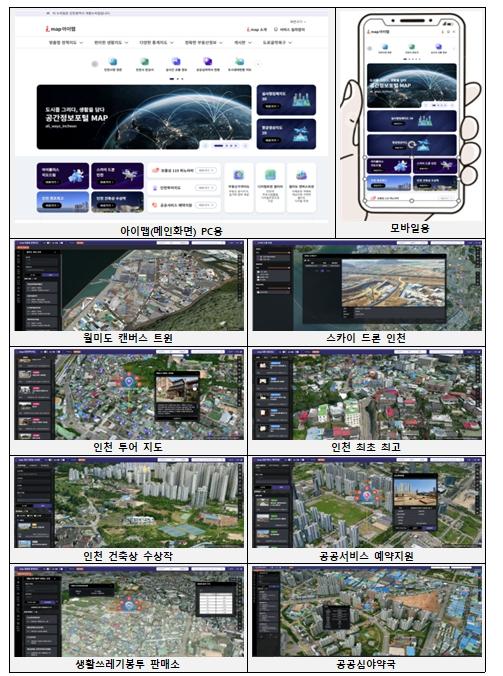Expand the 편리한 생활지도 menu dropdown
This screenshot has width=503, height=676.
point(111,43)
